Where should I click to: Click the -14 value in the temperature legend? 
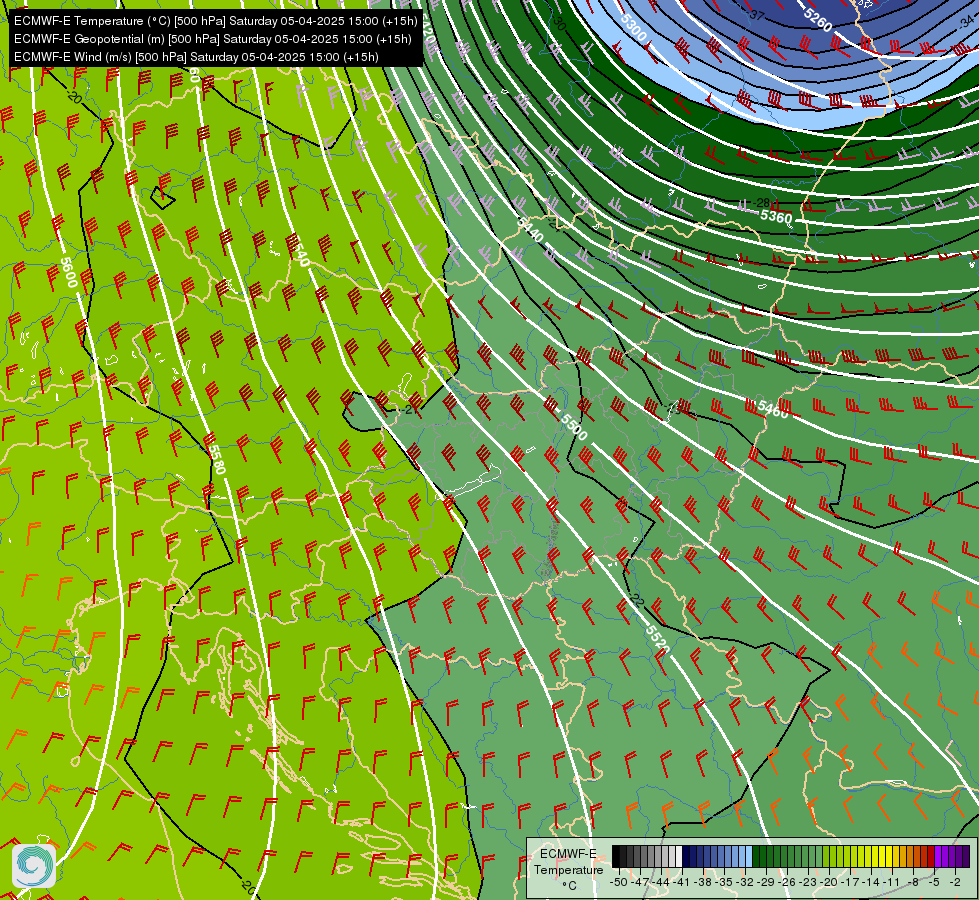click(872, 882)
